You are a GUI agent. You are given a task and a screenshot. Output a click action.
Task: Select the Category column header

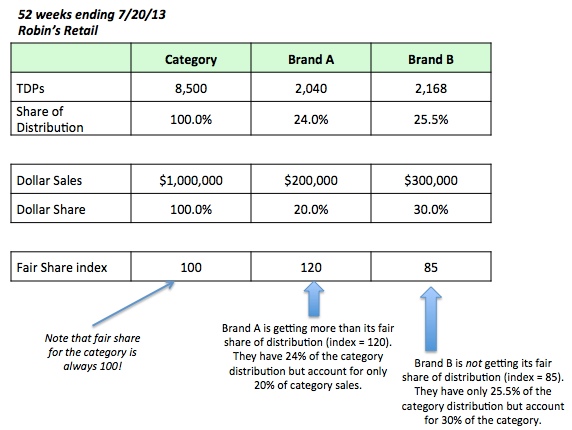click(x=191, y=58)
